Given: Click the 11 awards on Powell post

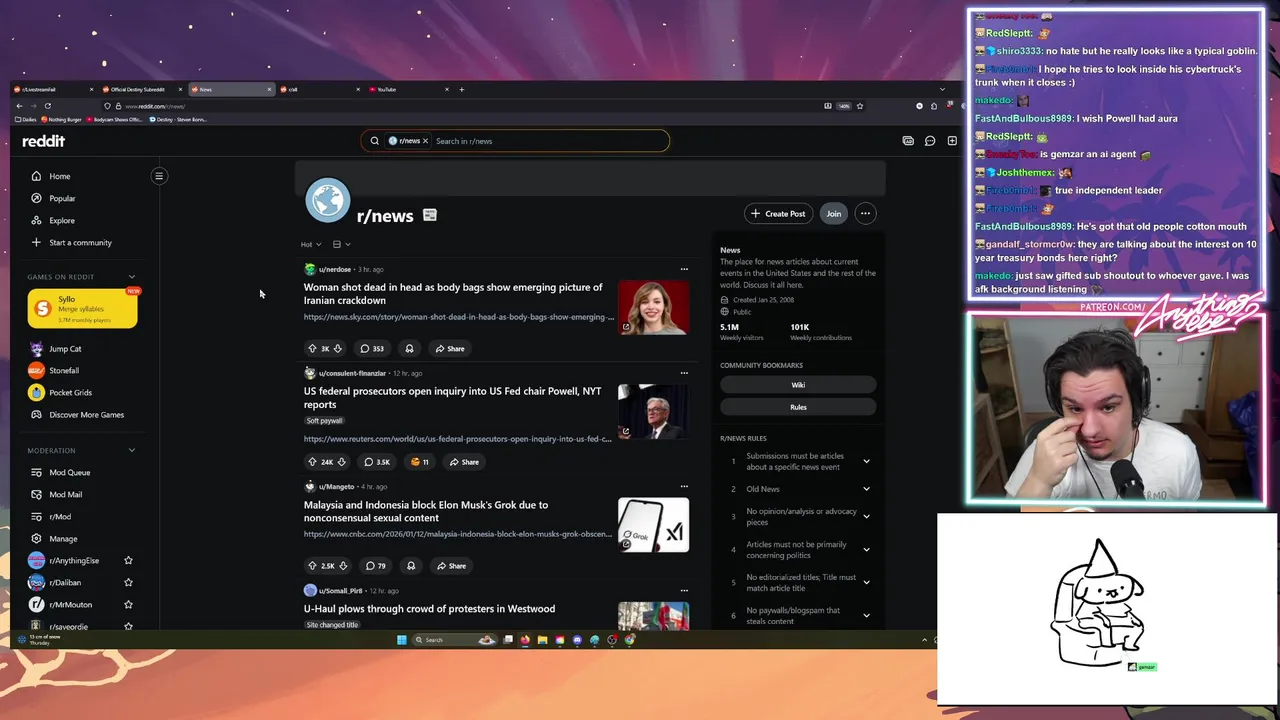Looking at the screenshot, I should [x=420, y=462].
